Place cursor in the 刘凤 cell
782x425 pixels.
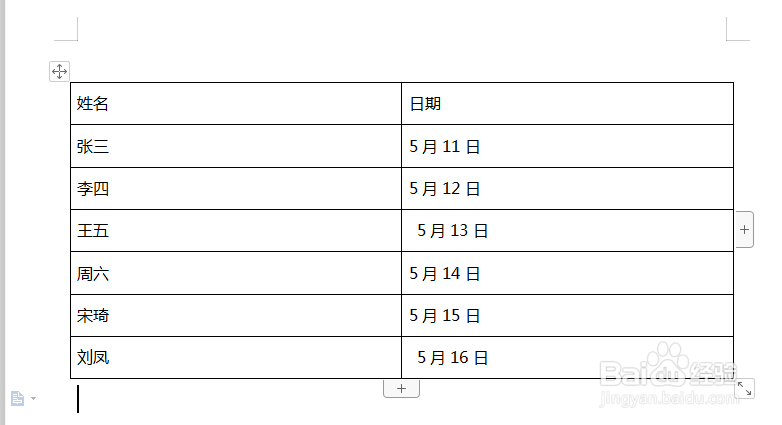pyautogui.click(x=236, y=357)
